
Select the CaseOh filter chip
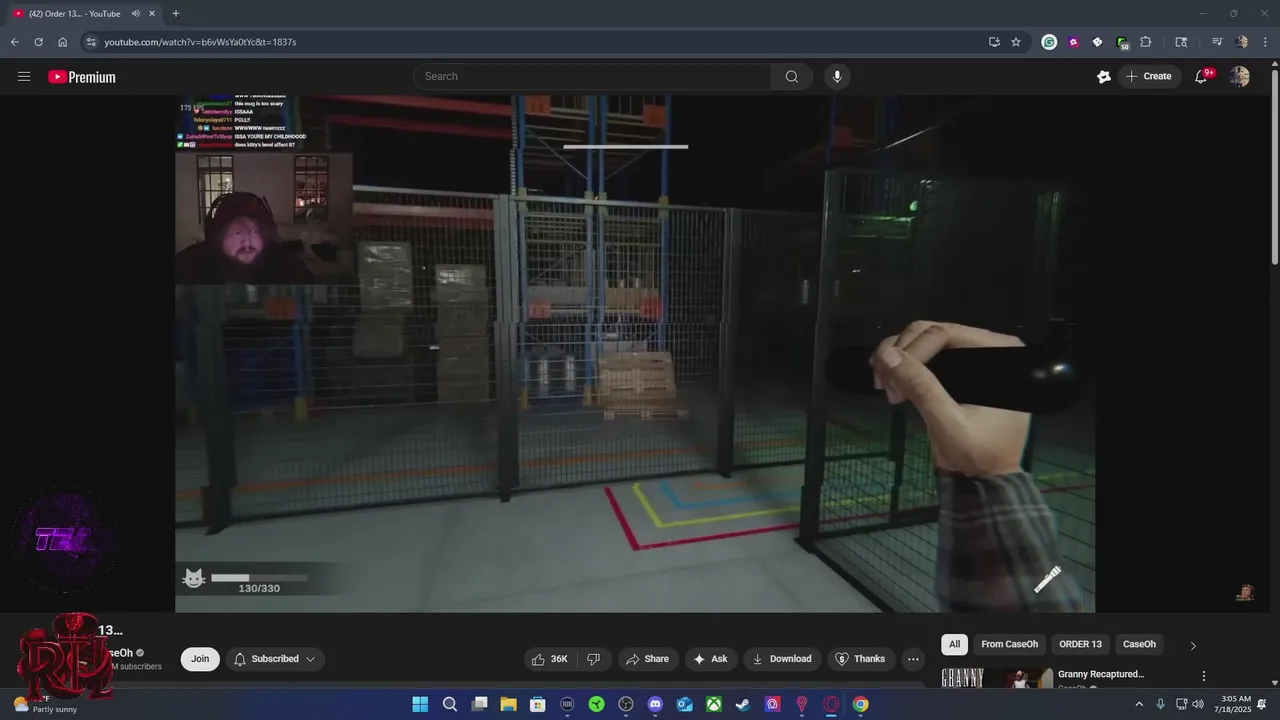click(1139, 644)
